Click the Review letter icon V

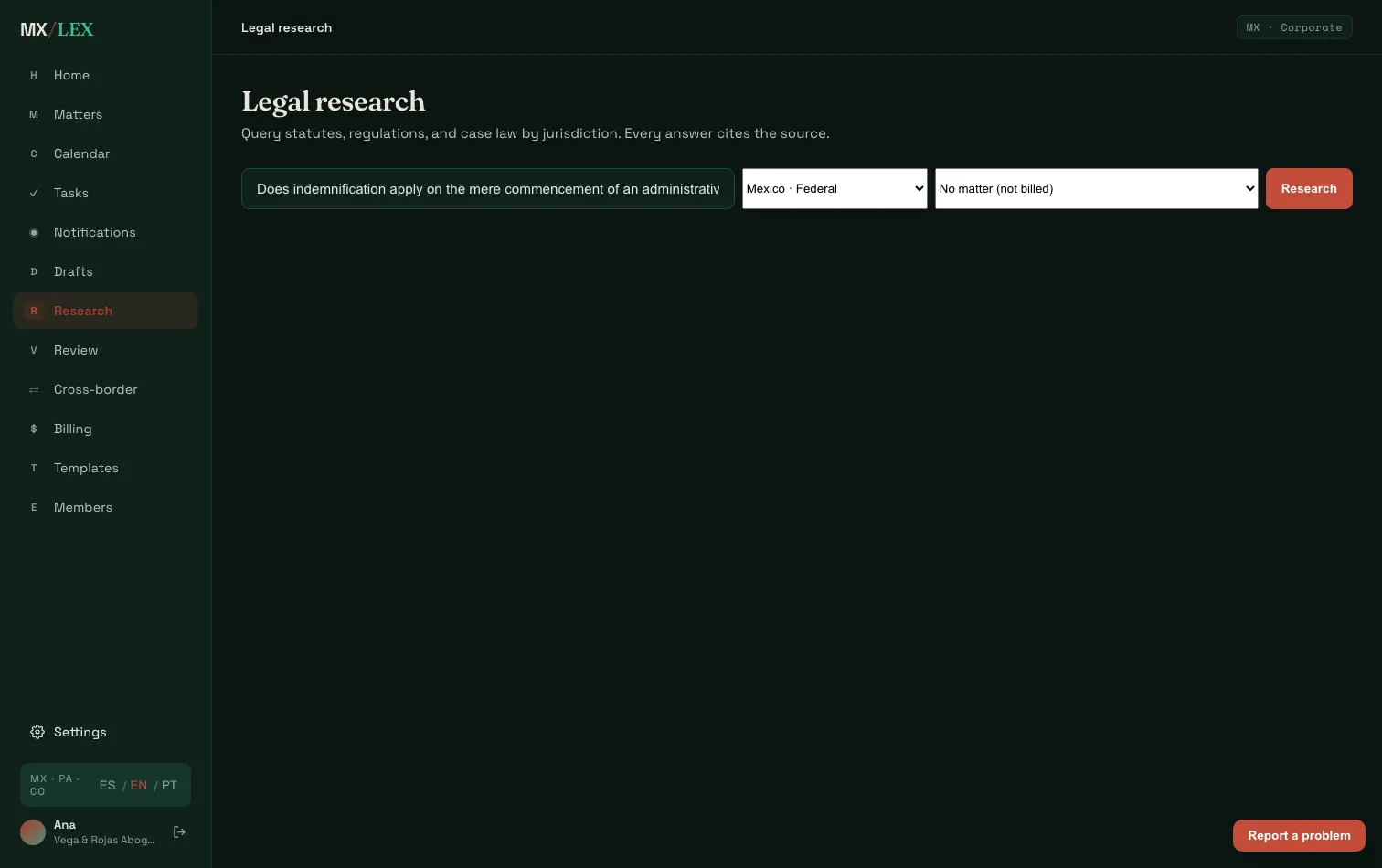pos(34,350)
